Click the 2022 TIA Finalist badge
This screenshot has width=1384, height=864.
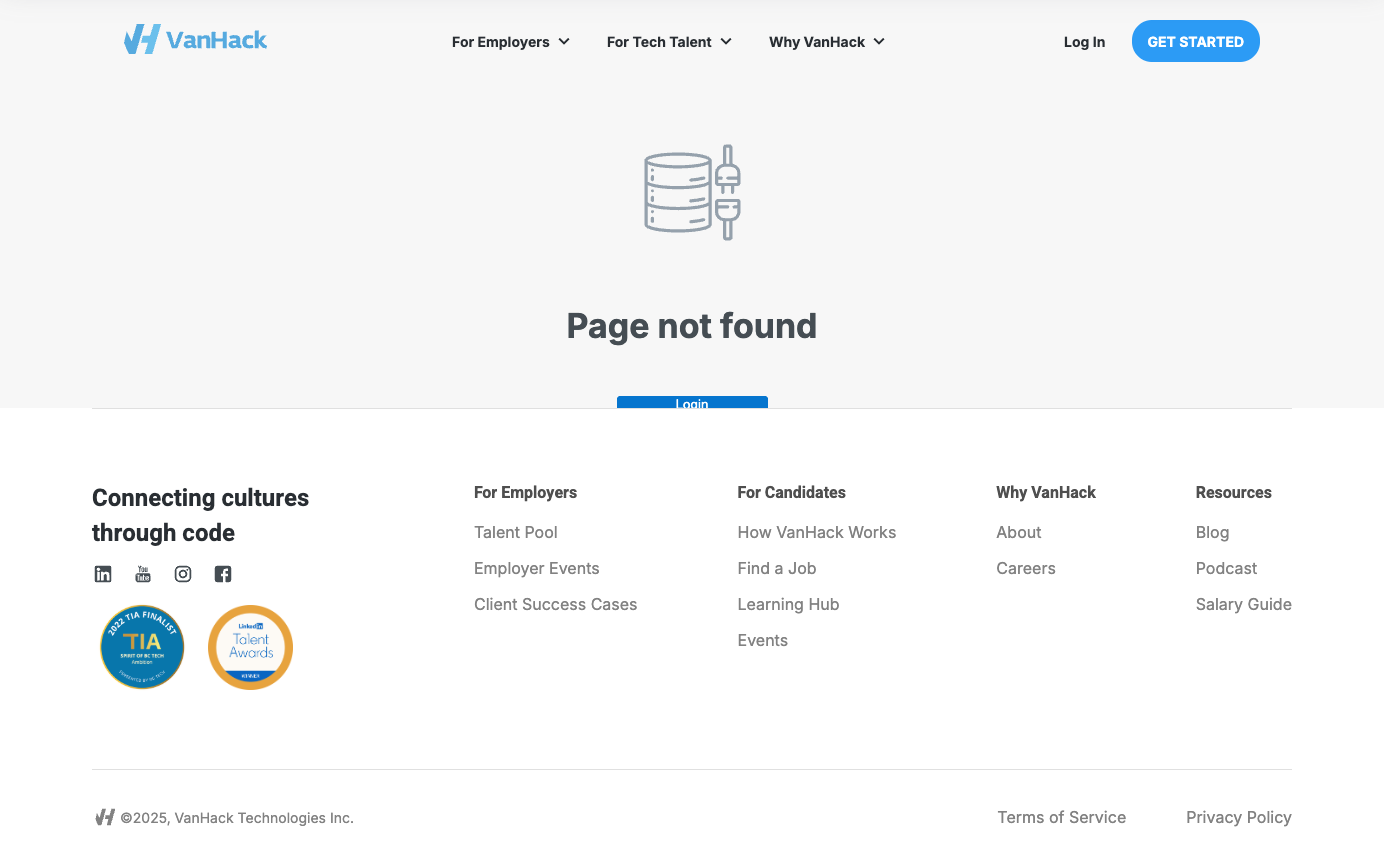(x=142, y=647)
